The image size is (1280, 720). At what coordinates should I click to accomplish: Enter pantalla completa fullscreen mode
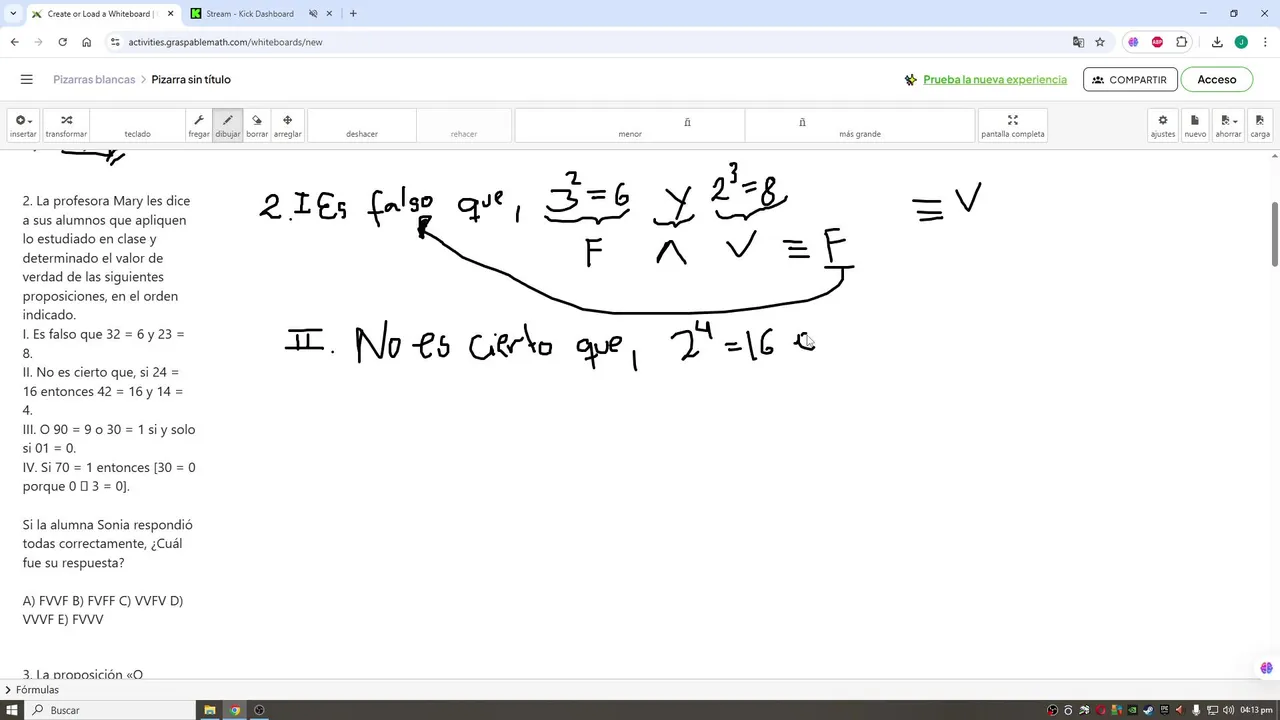click(x=1013, y=125)
